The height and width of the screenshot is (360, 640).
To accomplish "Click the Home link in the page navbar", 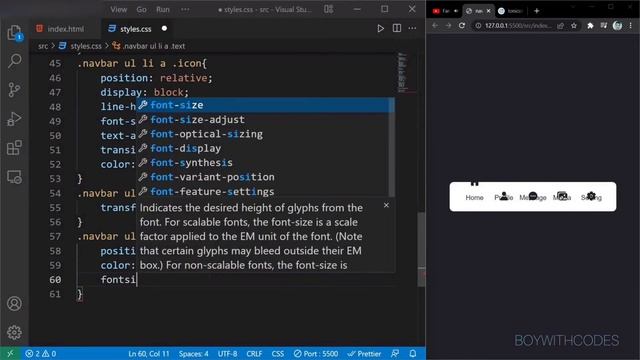I will click(474, 197).
